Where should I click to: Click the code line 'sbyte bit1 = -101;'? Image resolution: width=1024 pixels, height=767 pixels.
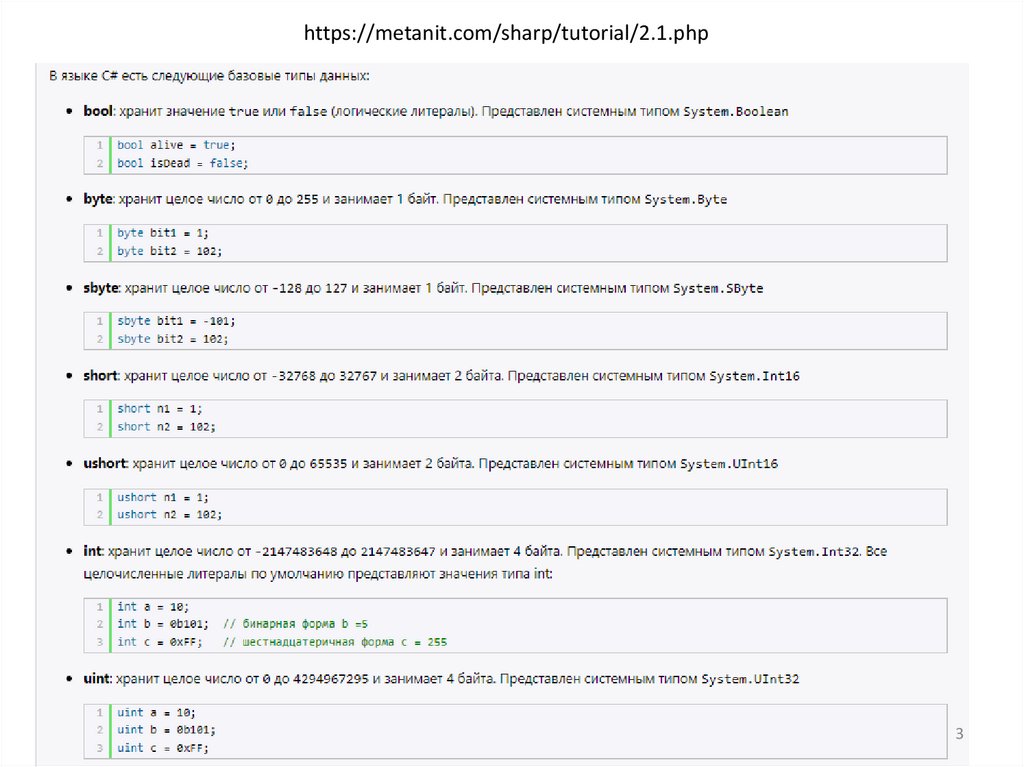[176, 321]
